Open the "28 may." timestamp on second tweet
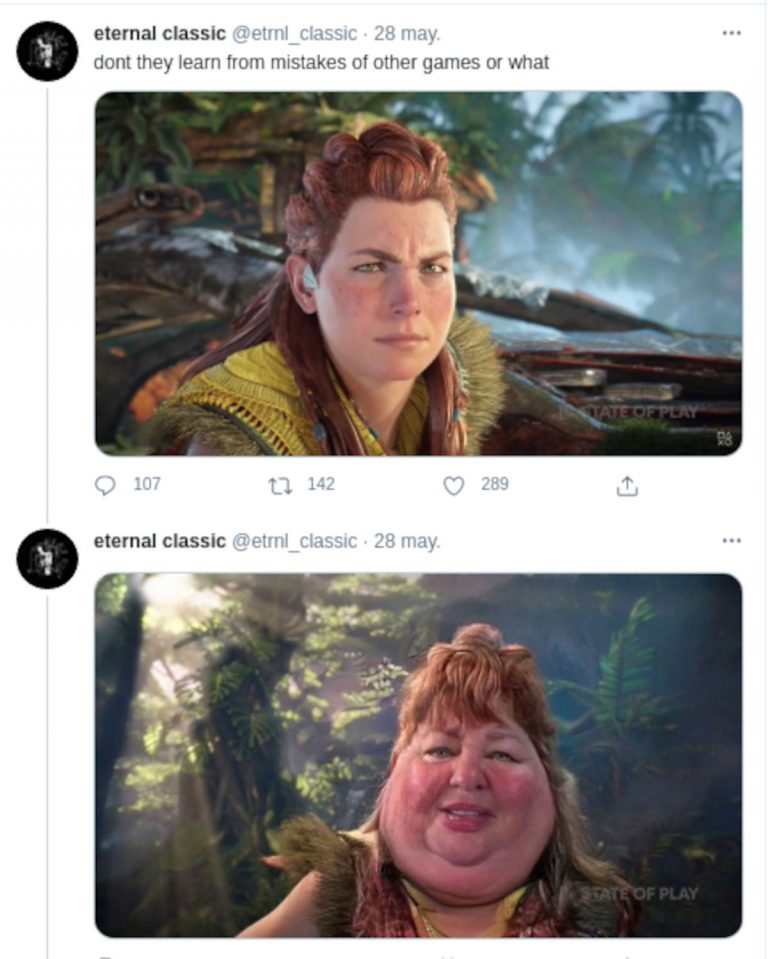The image size is (768, 959). click(x=407, y=541)
